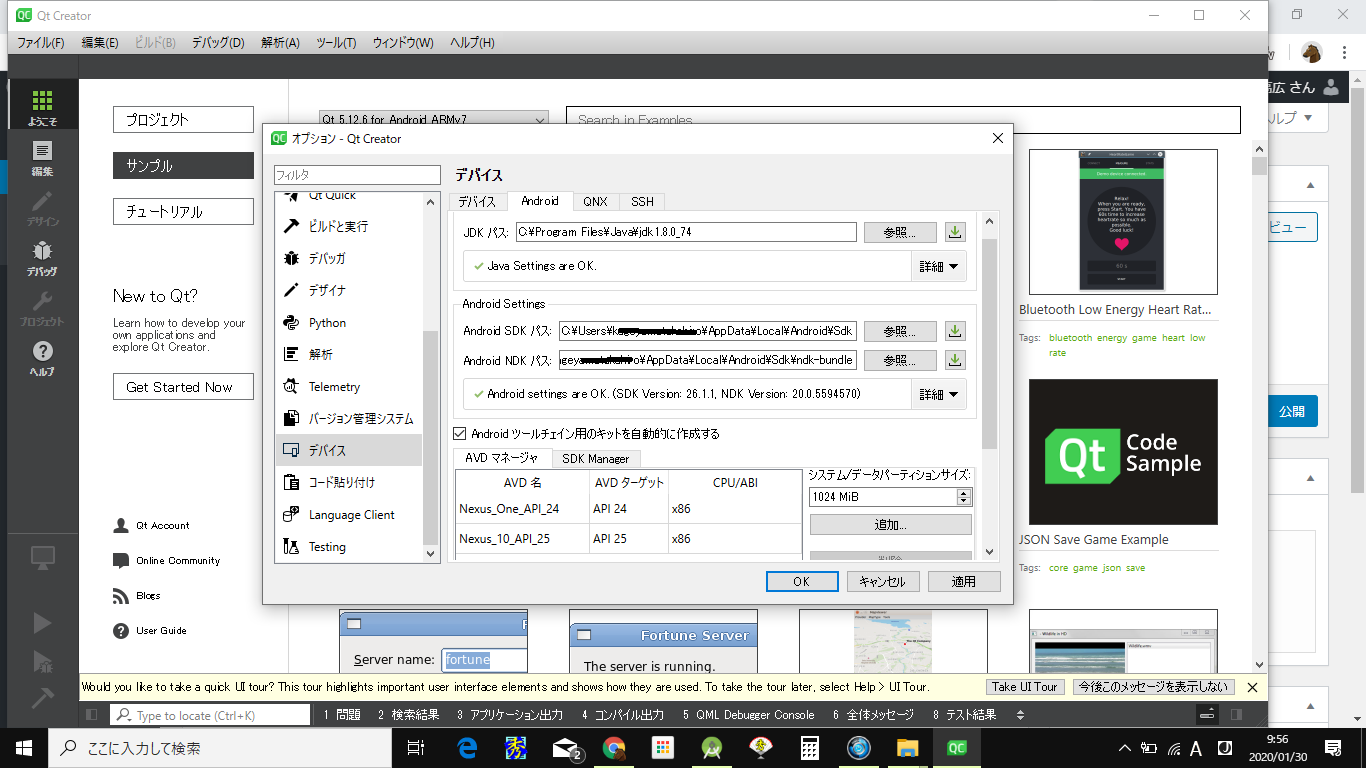Open the Welcome (ようこそ) mode
This screenshot has height=768, width=1366.
coord(42,108)
